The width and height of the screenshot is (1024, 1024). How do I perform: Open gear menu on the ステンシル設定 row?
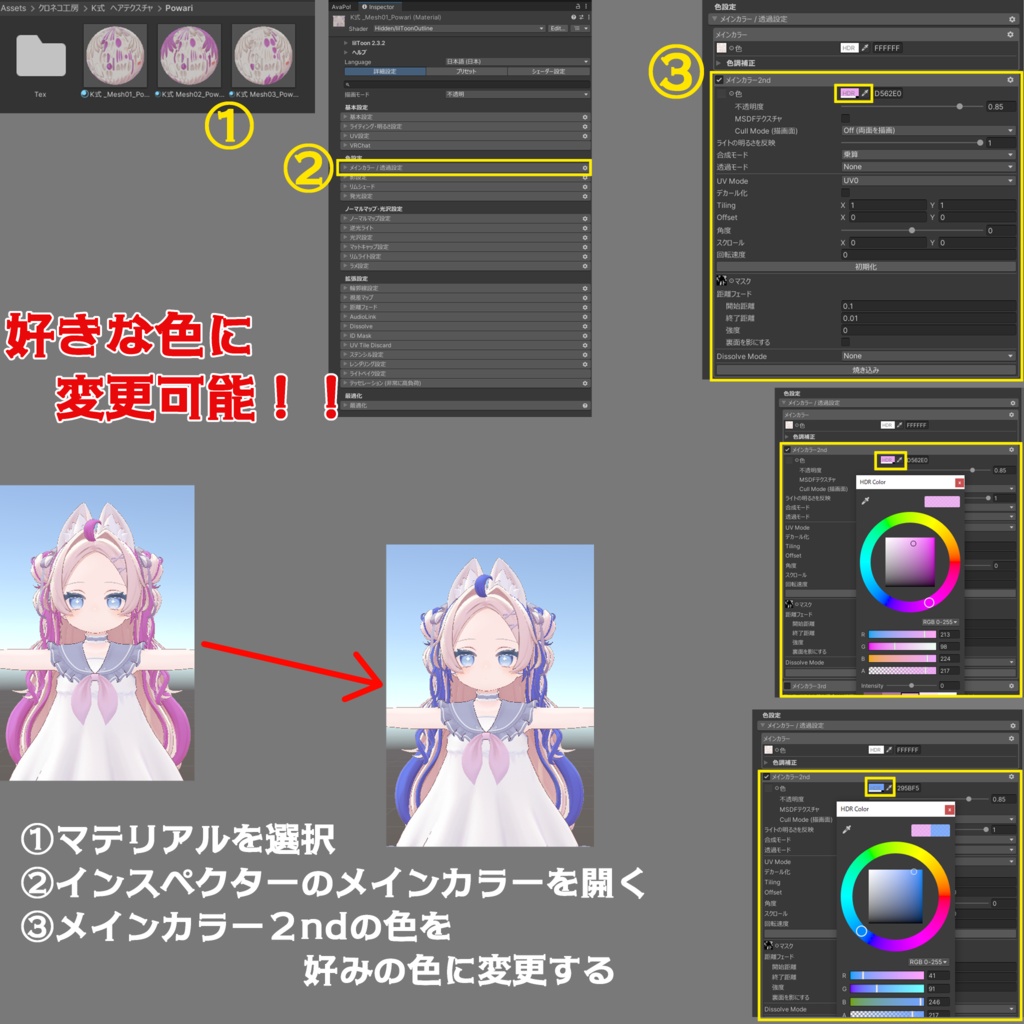pyautogui.click(x=585, y=355)
